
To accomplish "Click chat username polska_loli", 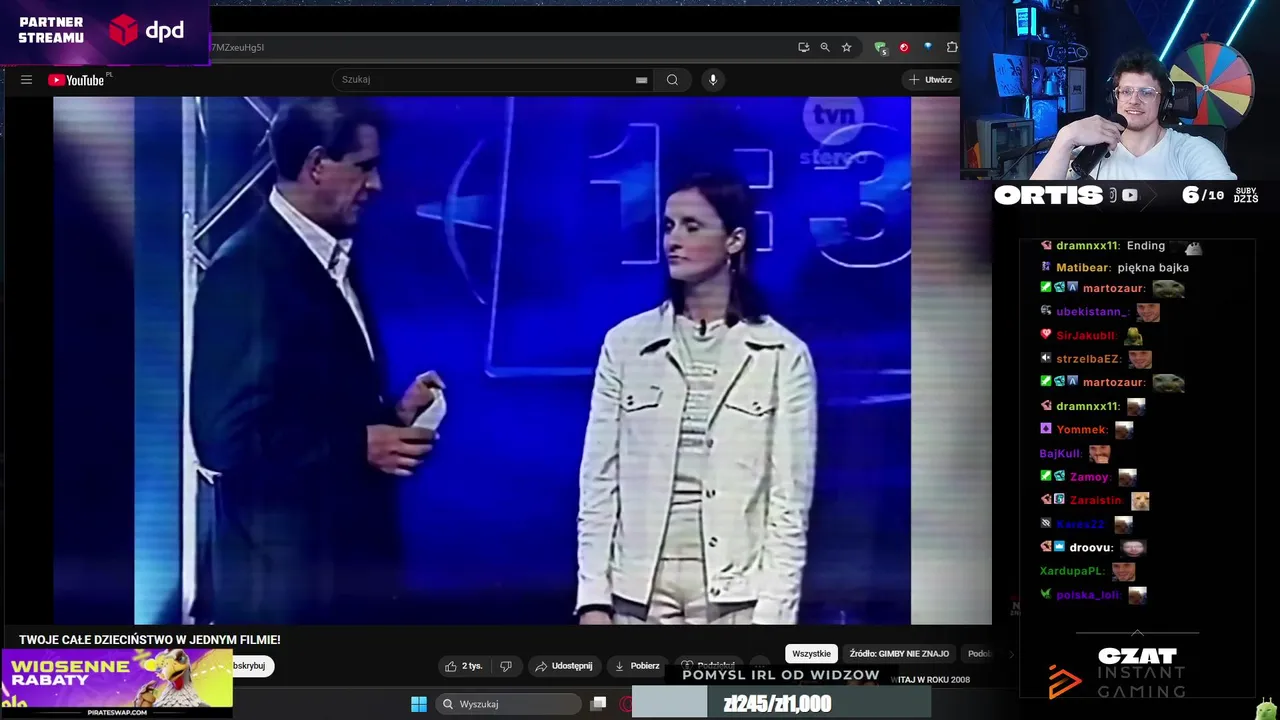I will point(1088,595).
